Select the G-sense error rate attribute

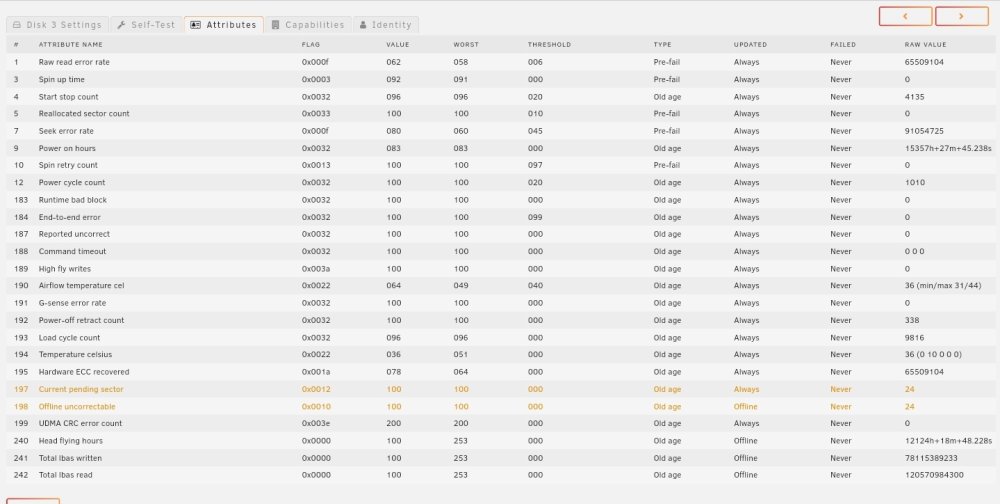click(72, 303)
